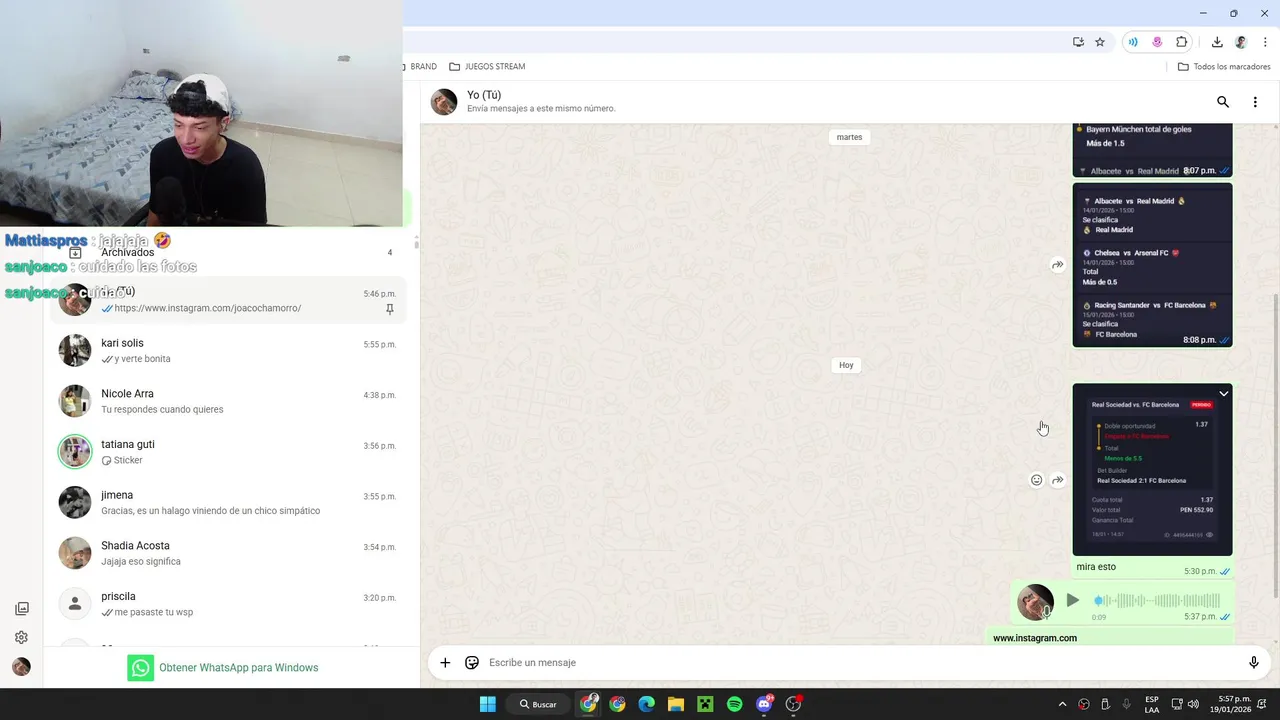Open the www.instagram.com link message
This screenshot has width=1280, height=720.
coord(1034,638)
